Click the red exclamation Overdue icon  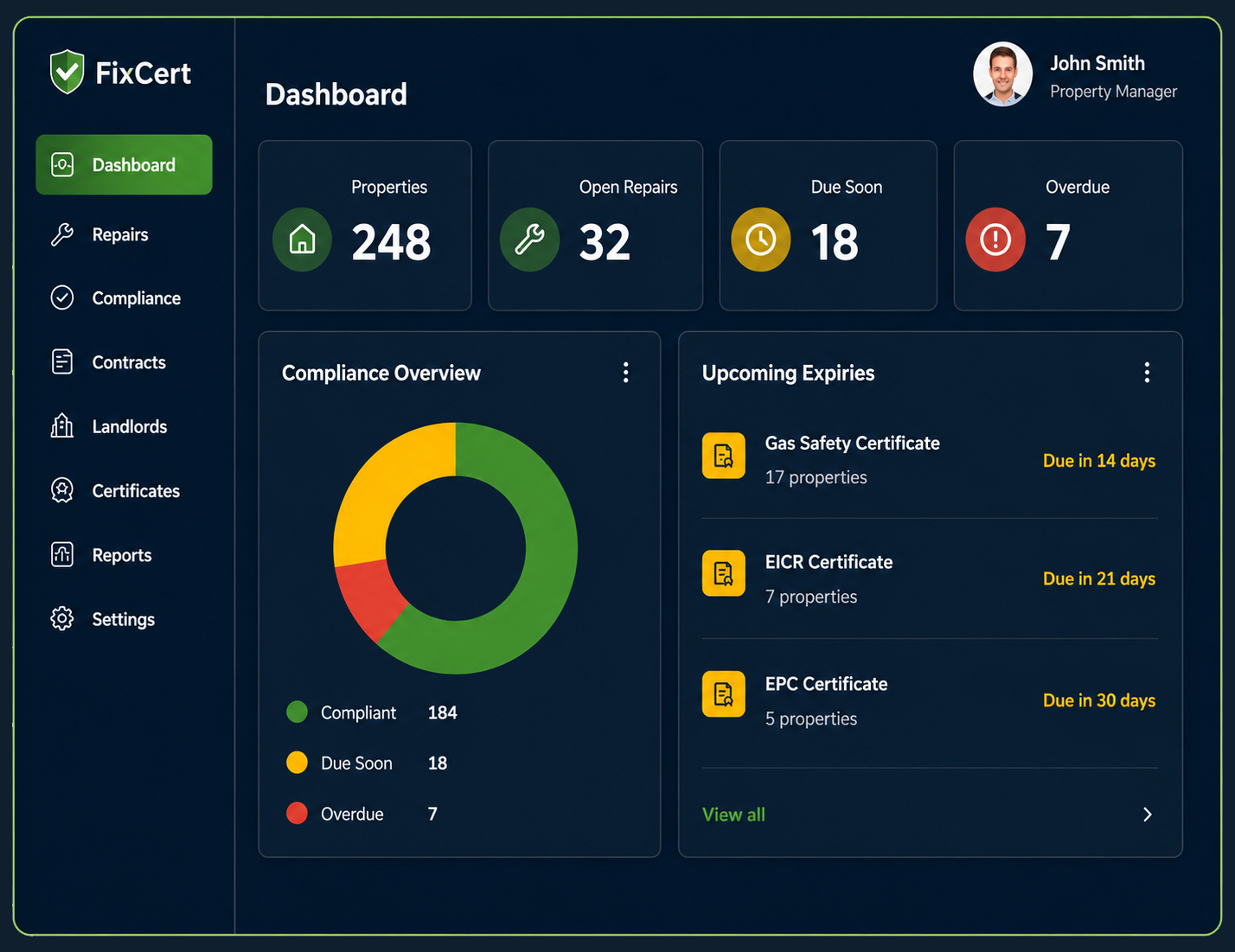995,240
